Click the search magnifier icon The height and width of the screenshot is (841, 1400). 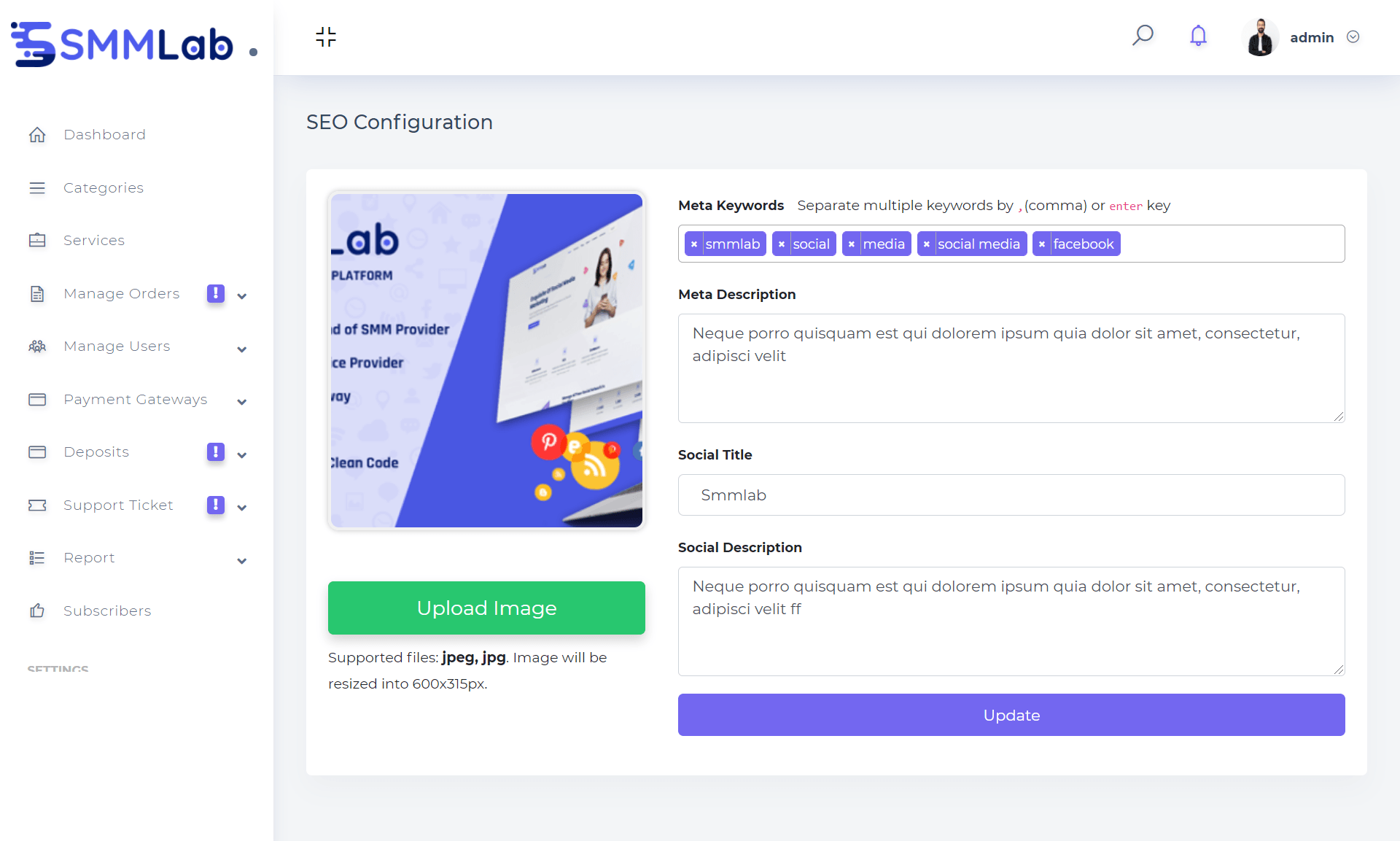pos(1143,36)
